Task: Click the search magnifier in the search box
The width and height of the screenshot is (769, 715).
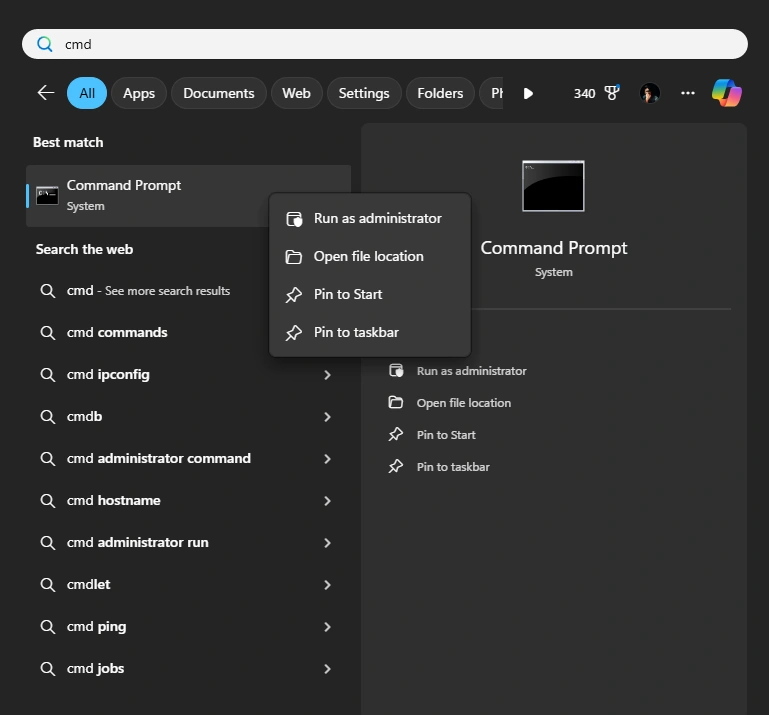Action: tap(45, 44)
